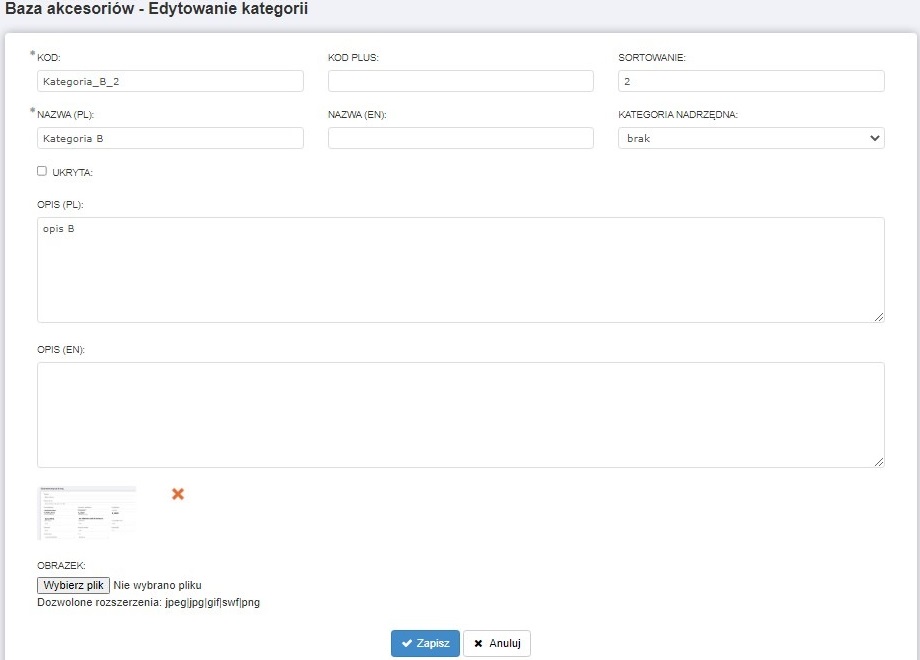Open the KATEGORIA NADRZĘDNA dropdown
Screen dimensions: 920x660
click(x=751, y=138)
